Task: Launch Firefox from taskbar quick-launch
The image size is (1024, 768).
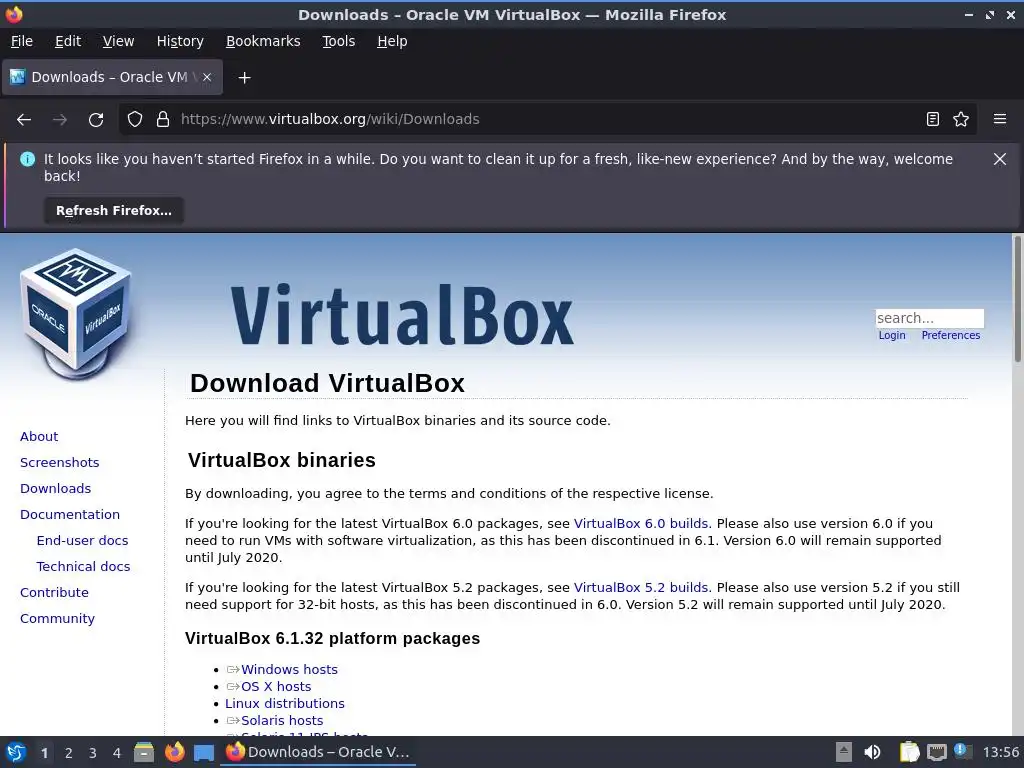Action: [174, 752]
